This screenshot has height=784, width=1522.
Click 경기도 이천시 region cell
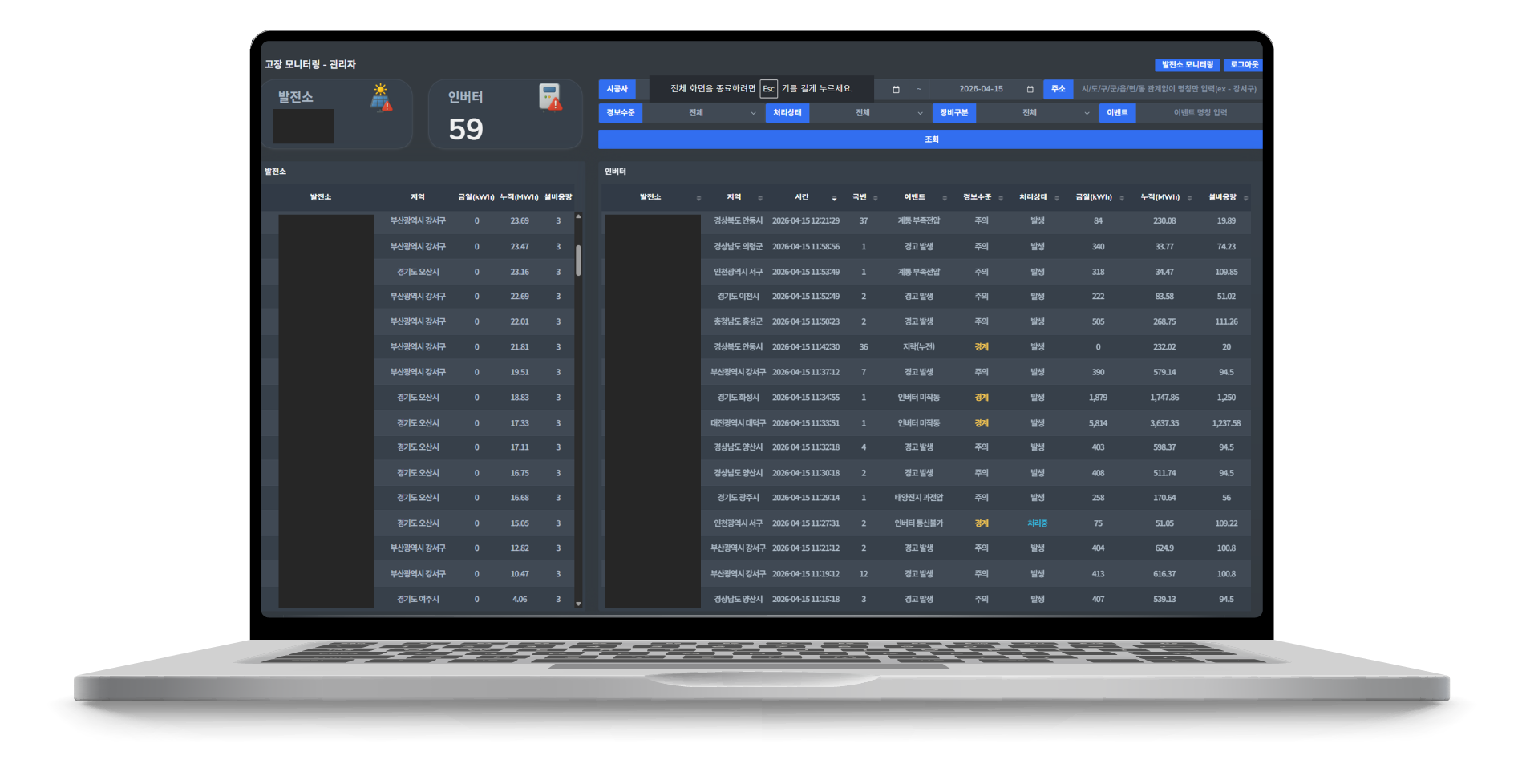pyautogui.click(x=738, y=297)
